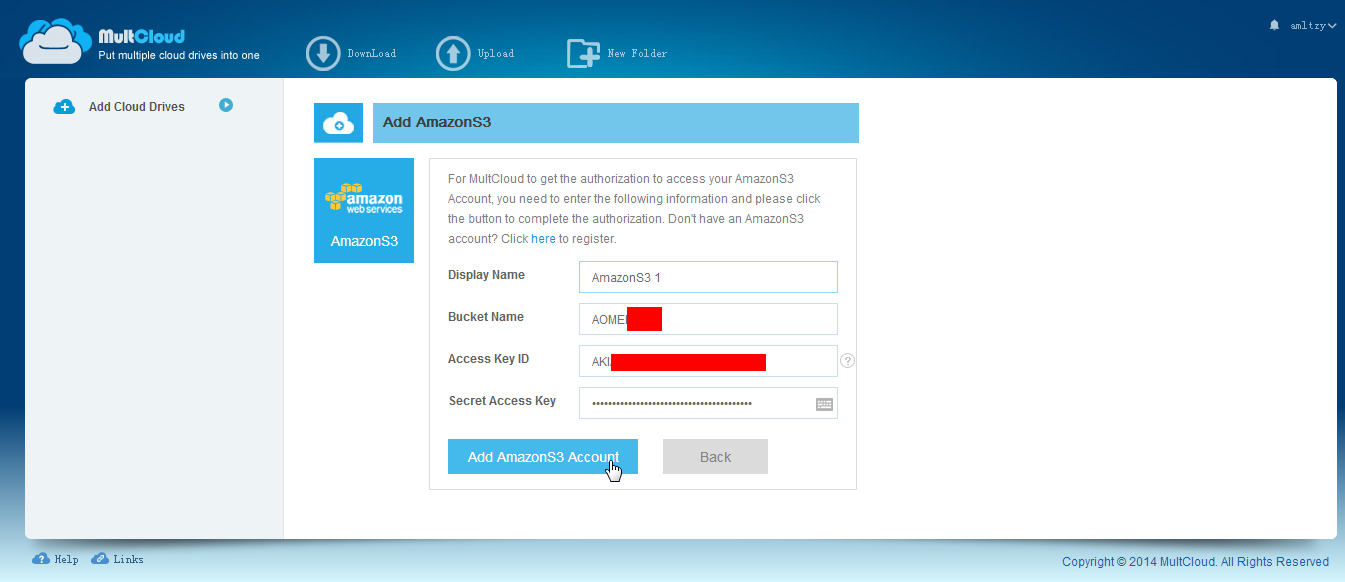Focus the Display Name field

[x=708, y=277]
